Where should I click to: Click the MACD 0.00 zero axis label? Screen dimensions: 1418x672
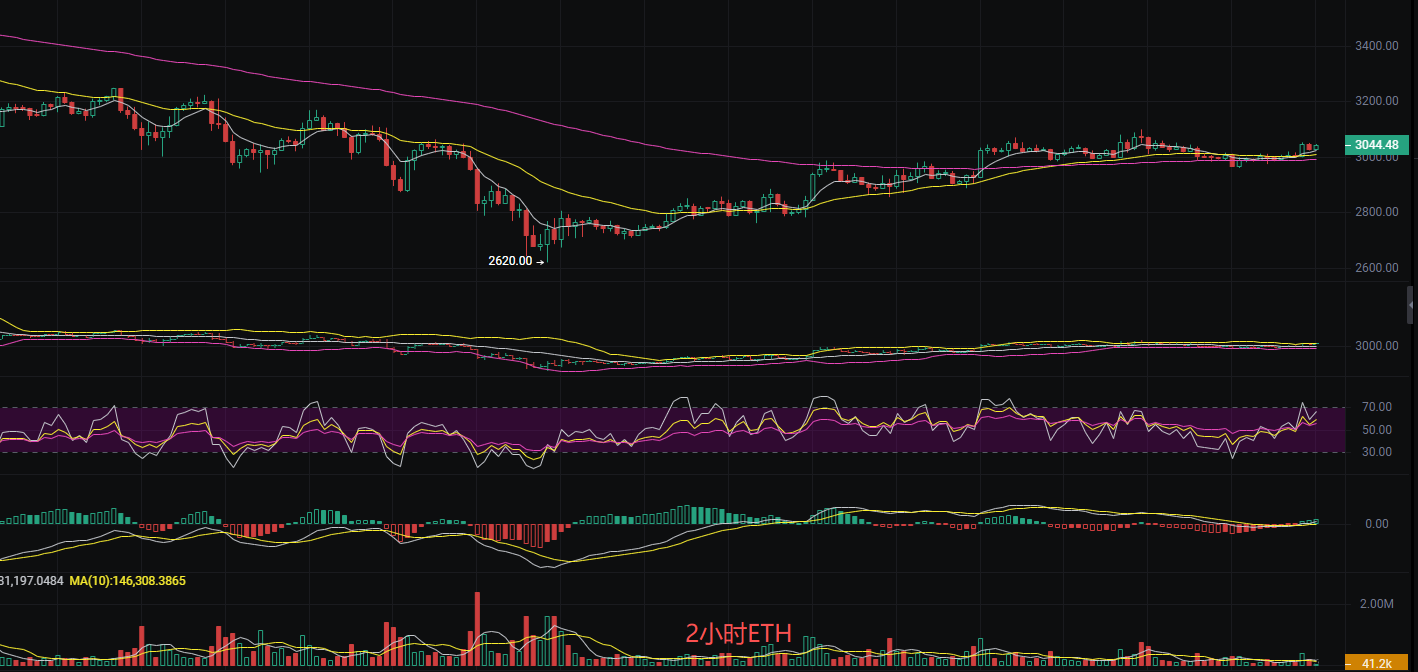point(1376,524)
